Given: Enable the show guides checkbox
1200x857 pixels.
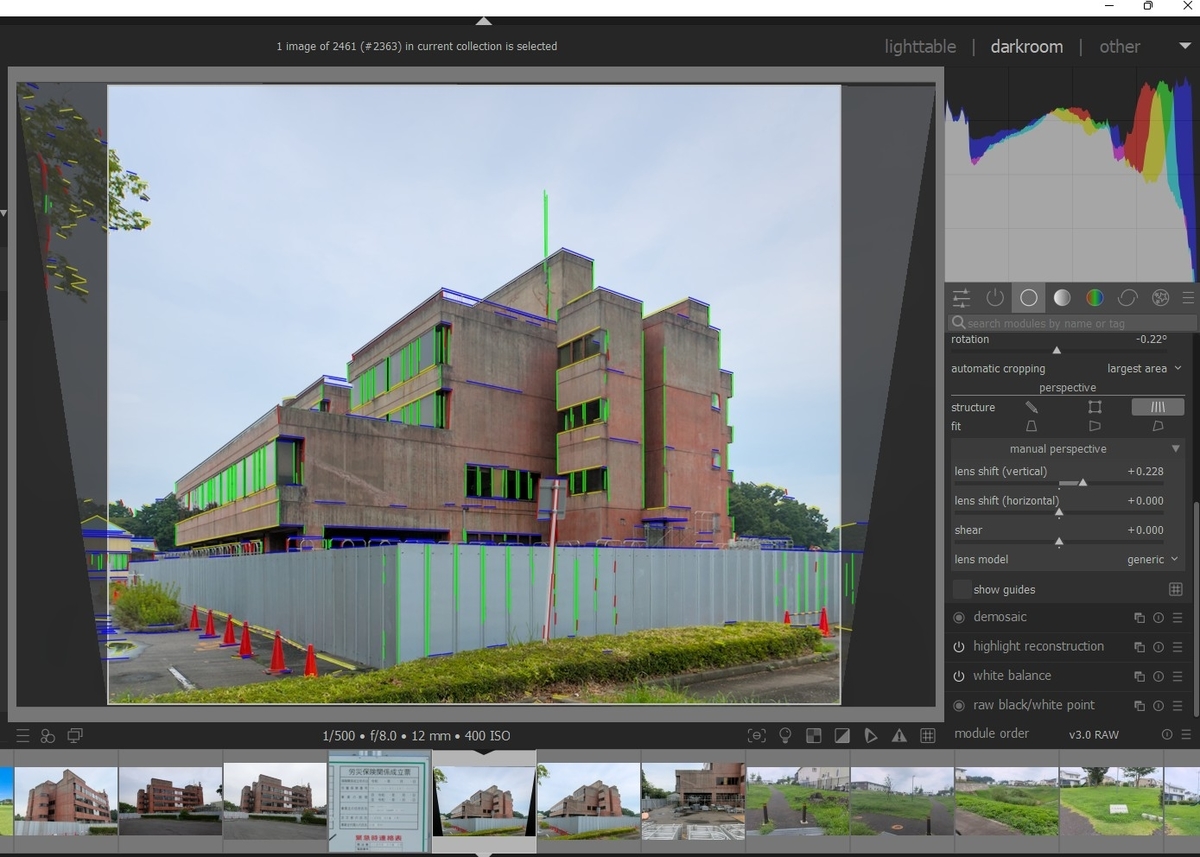Looking at the screenshot, I should click(961, 589).
